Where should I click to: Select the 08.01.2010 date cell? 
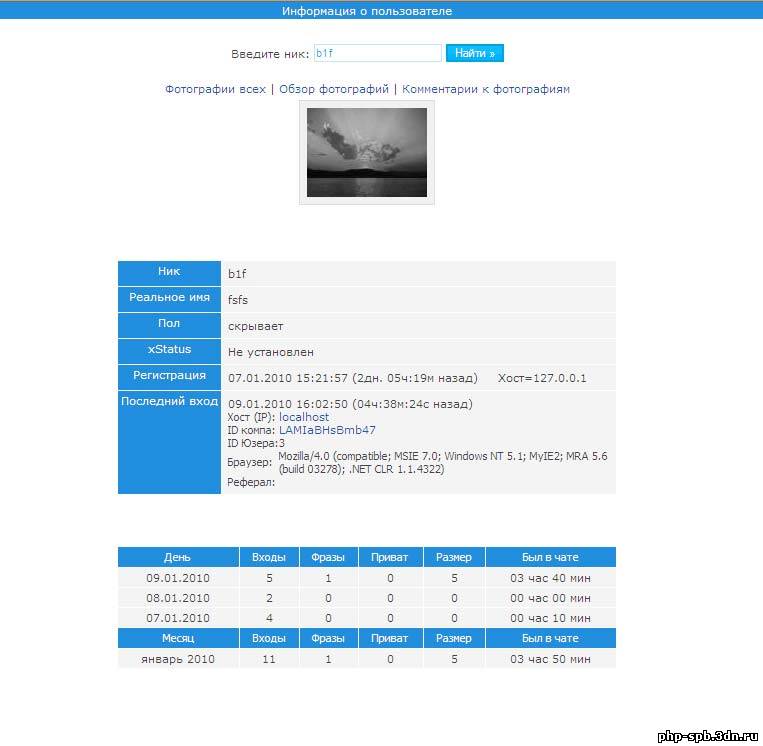point(177,598)
